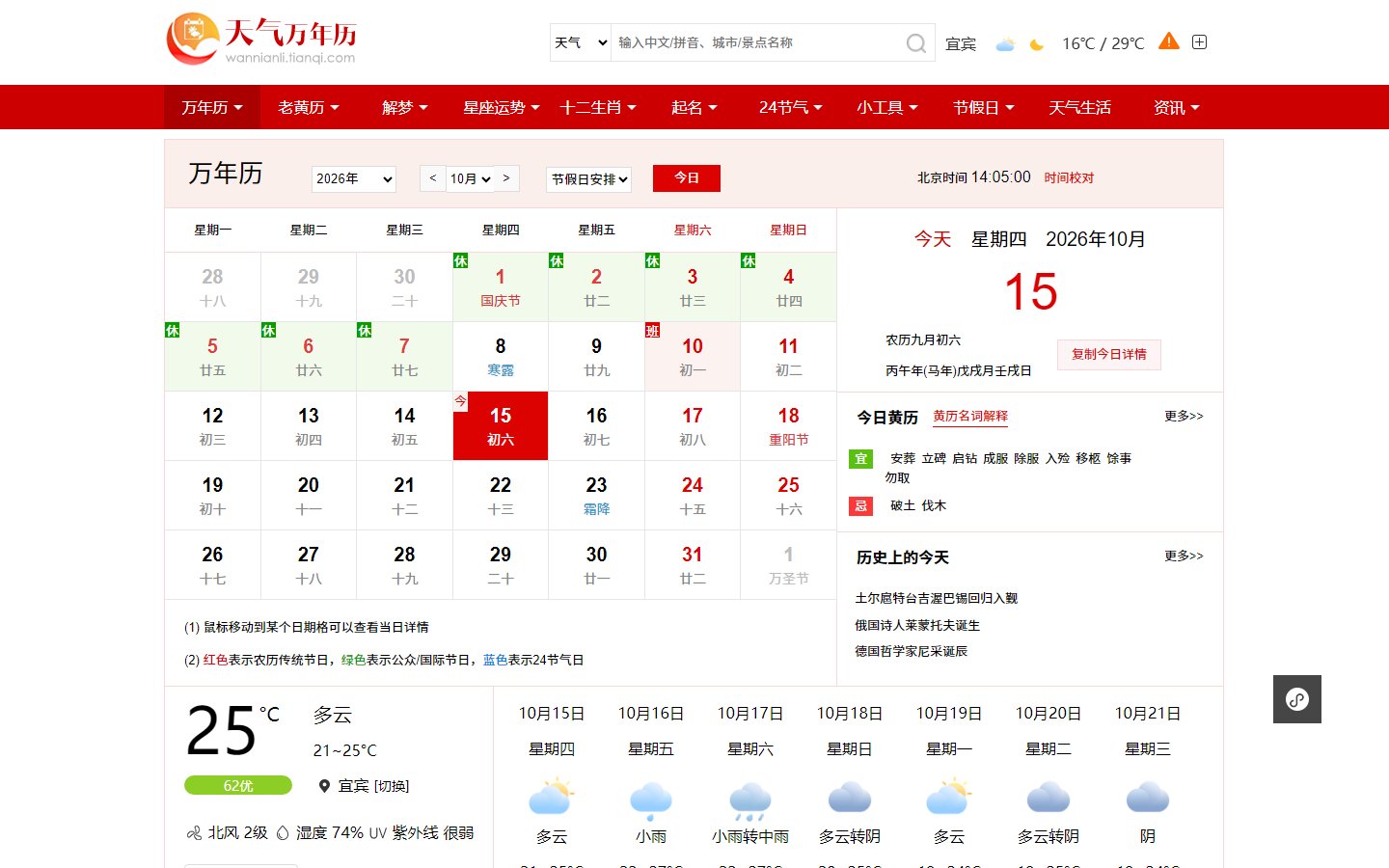Click the red 忌 badge icon
The image size is (1389, 868).
click(860, 505)
